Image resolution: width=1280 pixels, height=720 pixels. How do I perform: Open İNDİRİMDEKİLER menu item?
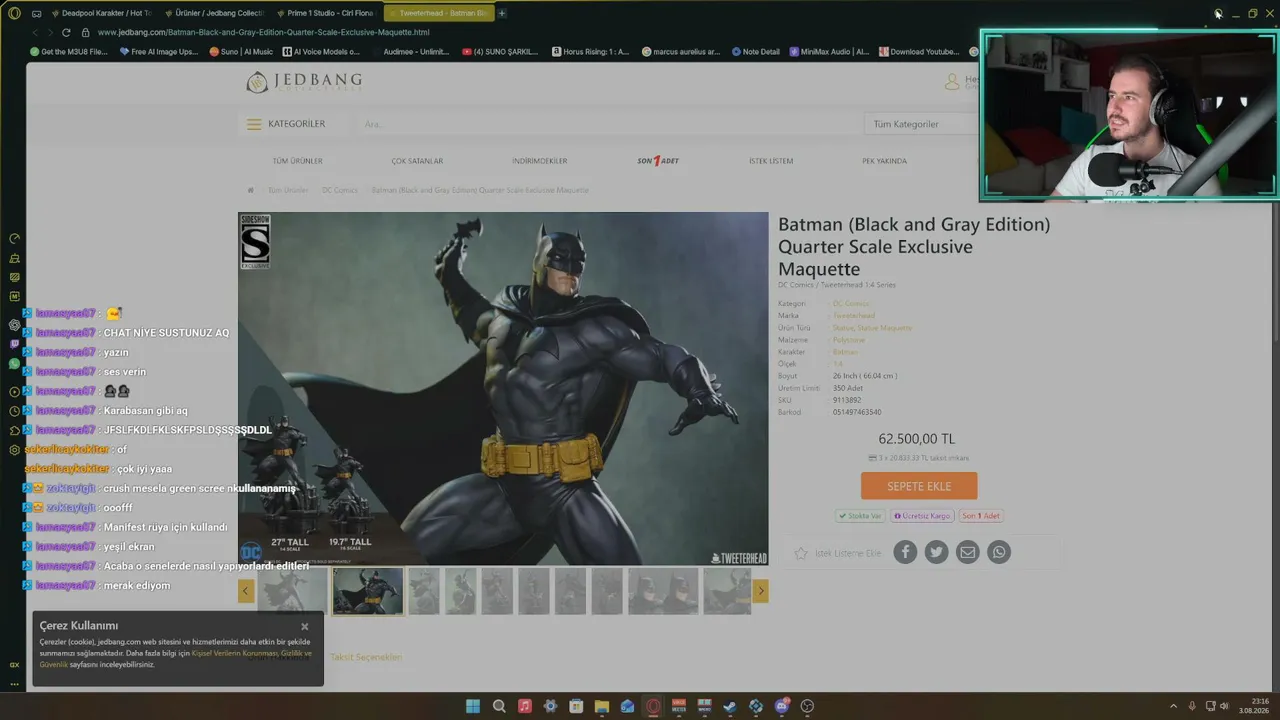(x=539, y=161)
